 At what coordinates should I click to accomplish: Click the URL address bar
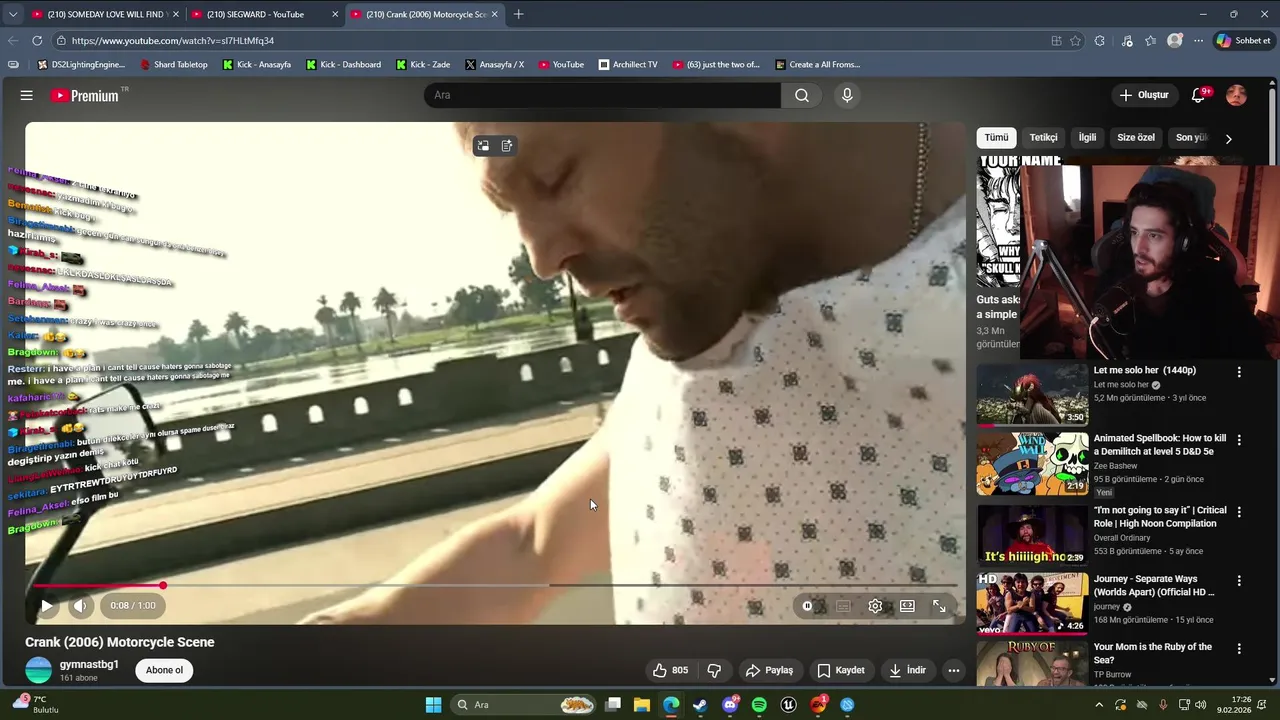pos(550,41)
